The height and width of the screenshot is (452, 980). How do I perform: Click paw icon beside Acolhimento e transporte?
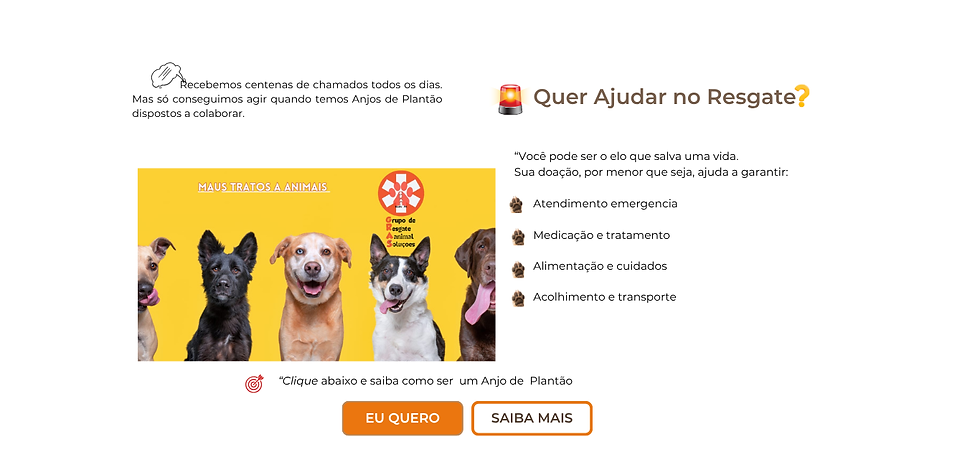tap(518, 298)
